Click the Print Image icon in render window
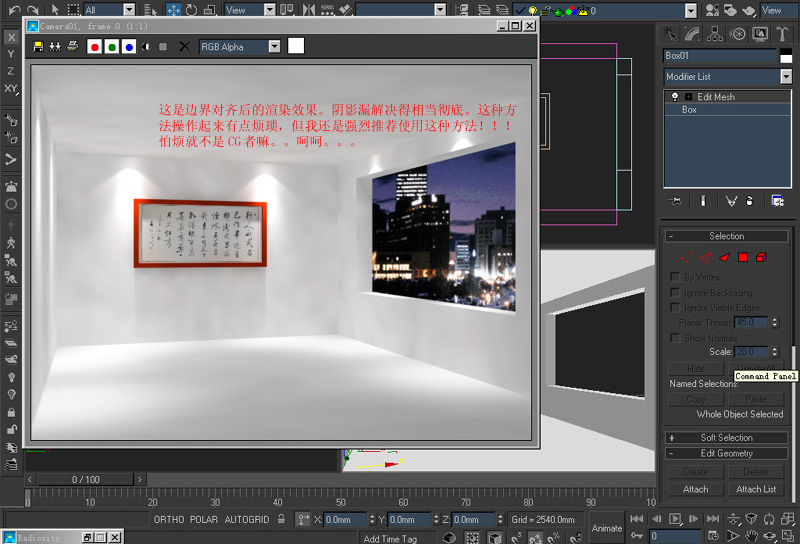The height and width of the screenshot is (544, 800). [x=72, y=46]
